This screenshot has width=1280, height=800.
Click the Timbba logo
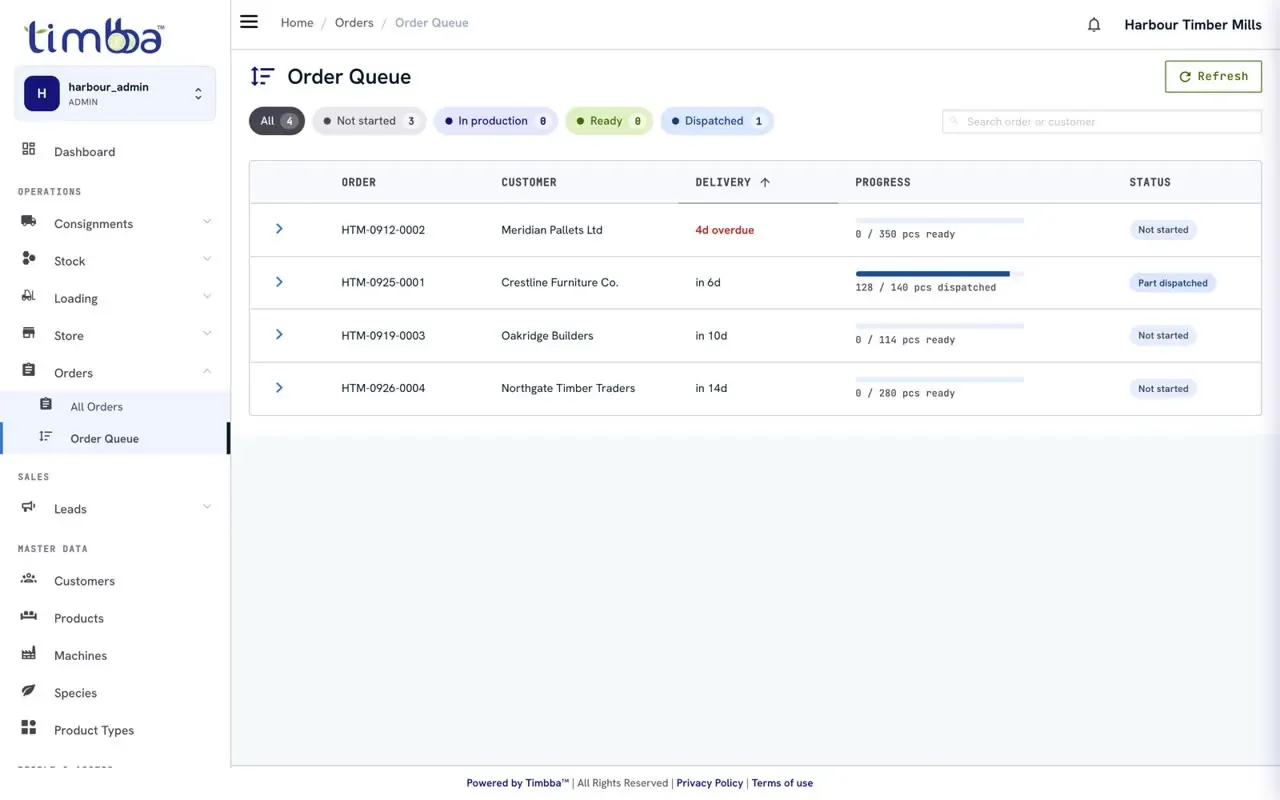point(94,37)
